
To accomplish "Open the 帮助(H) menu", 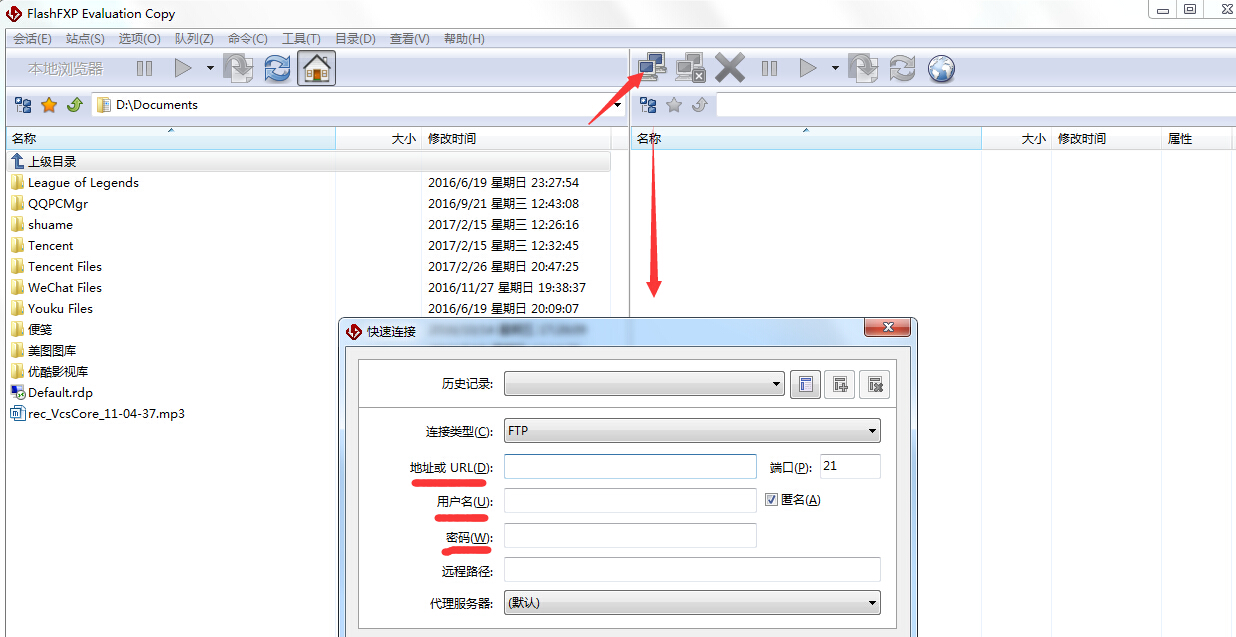I will 463,39.
